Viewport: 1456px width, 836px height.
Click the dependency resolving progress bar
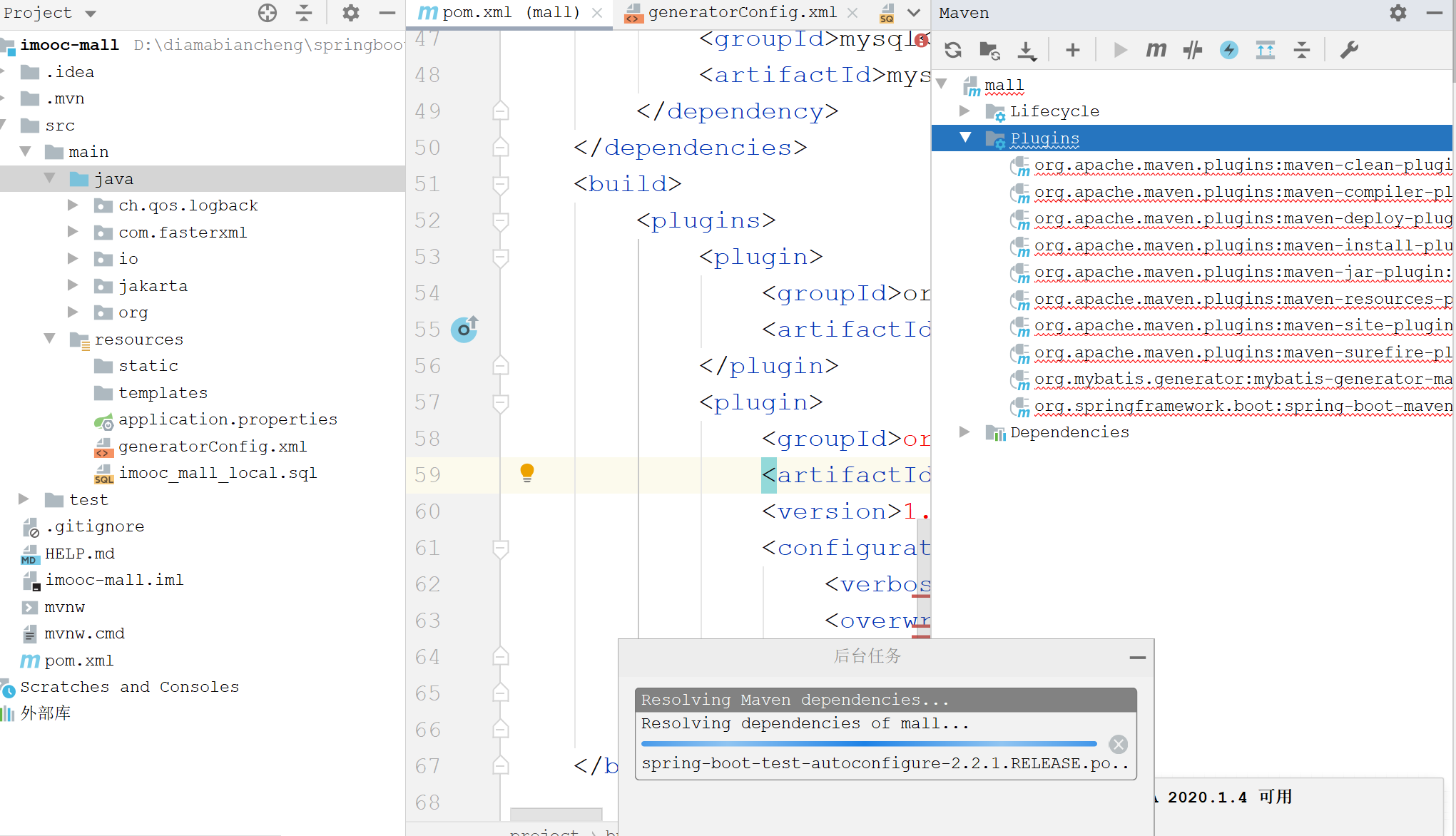click(869, 744)
